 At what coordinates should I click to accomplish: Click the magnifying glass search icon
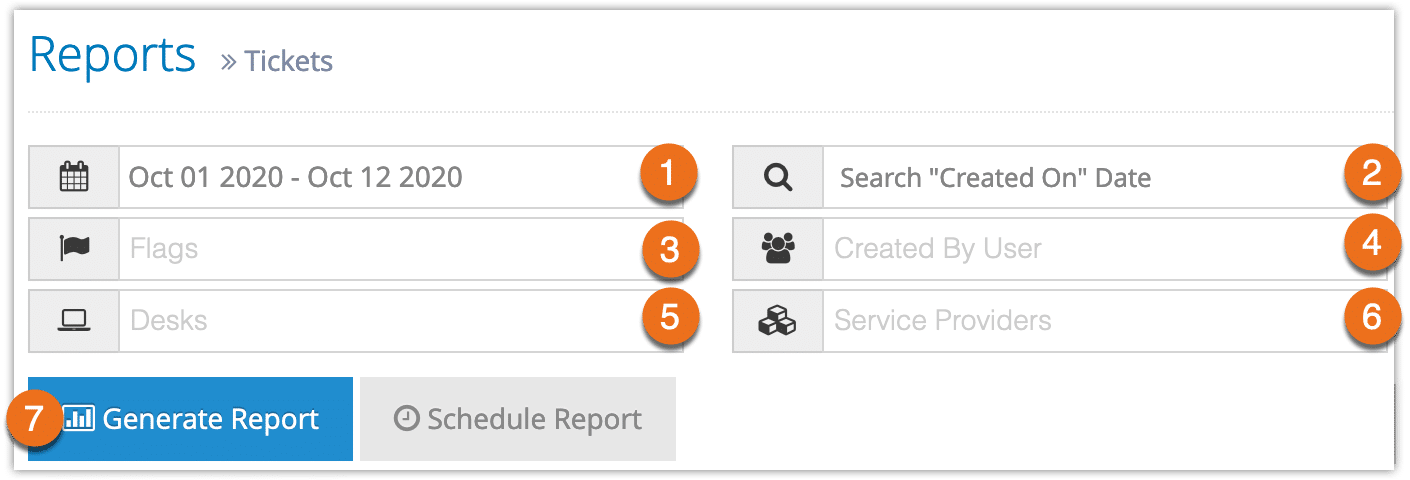777,178
